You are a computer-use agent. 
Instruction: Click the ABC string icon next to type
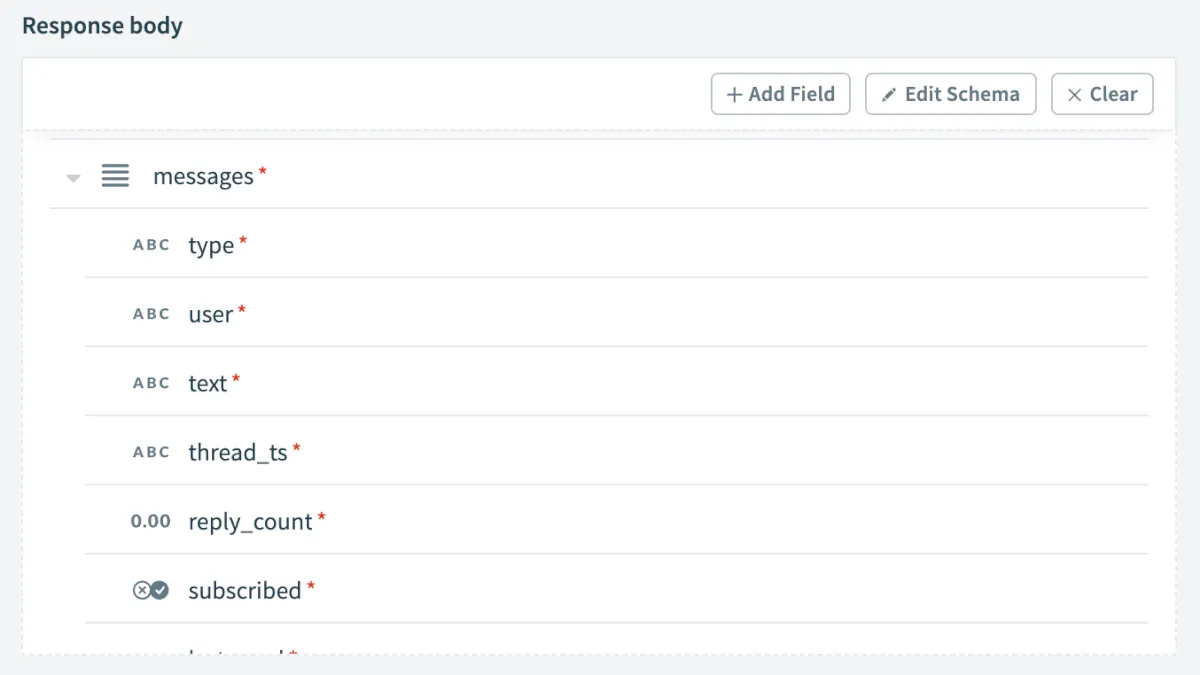click(151, 245)
